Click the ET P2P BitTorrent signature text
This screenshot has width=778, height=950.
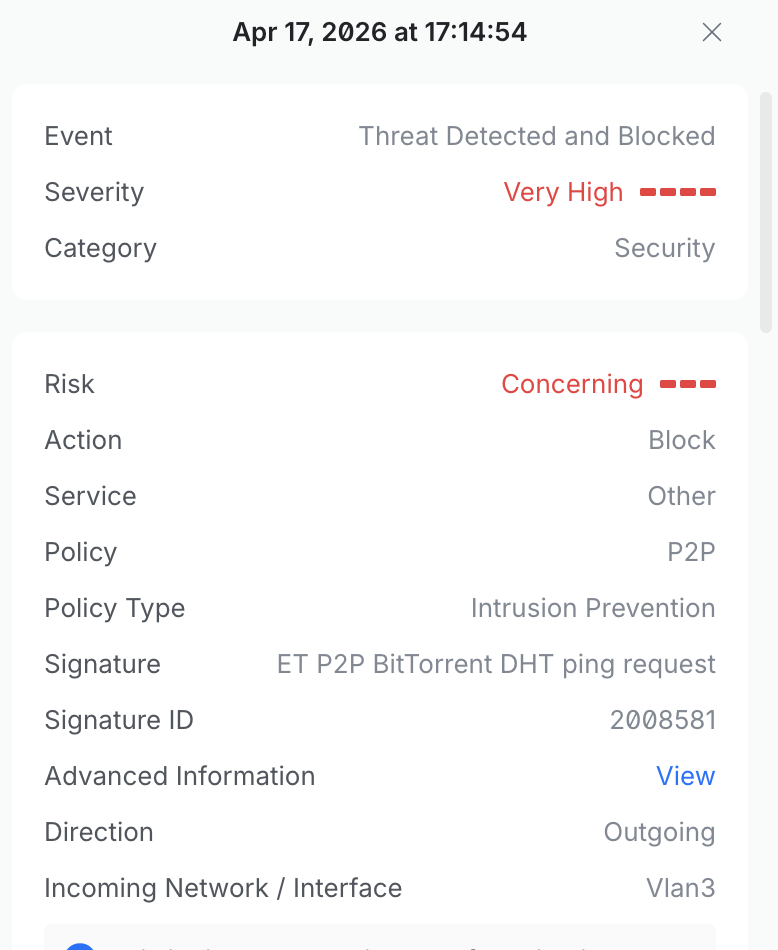(x=496, y=664)
